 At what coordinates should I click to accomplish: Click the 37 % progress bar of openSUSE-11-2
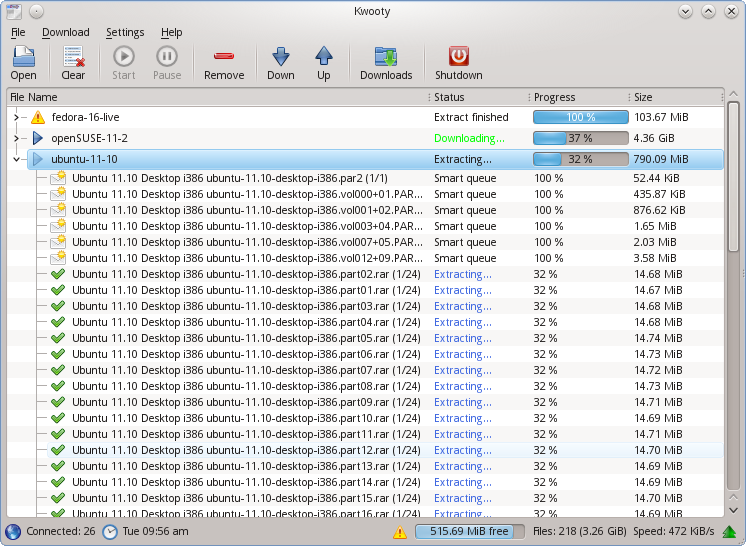[x=580, y=138]
